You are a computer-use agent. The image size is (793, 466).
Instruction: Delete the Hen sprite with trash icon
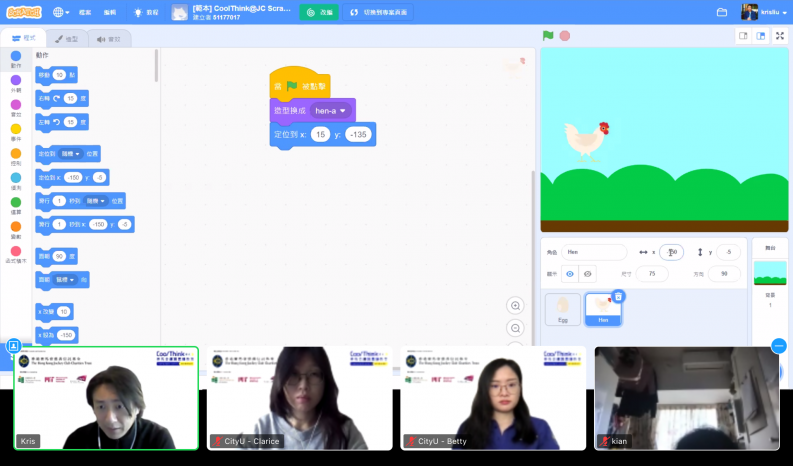pos(618,296)
